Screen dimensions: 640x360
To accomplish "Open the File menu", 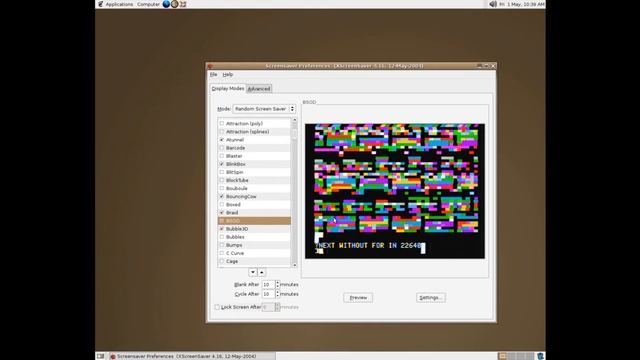I will click(x=213, y=74).
